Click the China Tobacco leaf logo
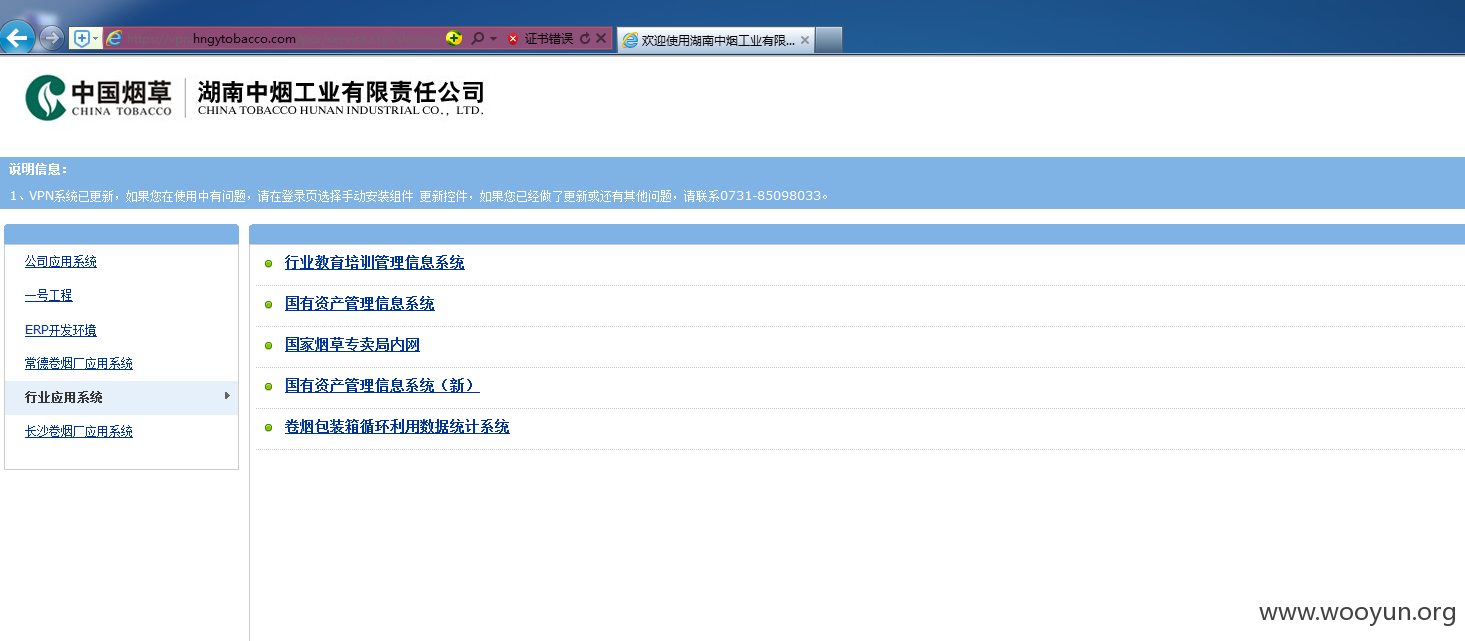Screen dimensions: 1465x641 [46, 97]
